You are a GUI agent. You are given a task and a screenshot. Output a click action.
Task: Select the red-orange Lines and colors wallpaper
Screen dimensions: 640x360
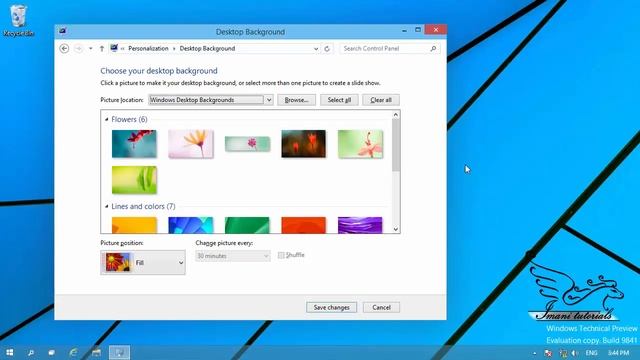click(x=304, y=225)
